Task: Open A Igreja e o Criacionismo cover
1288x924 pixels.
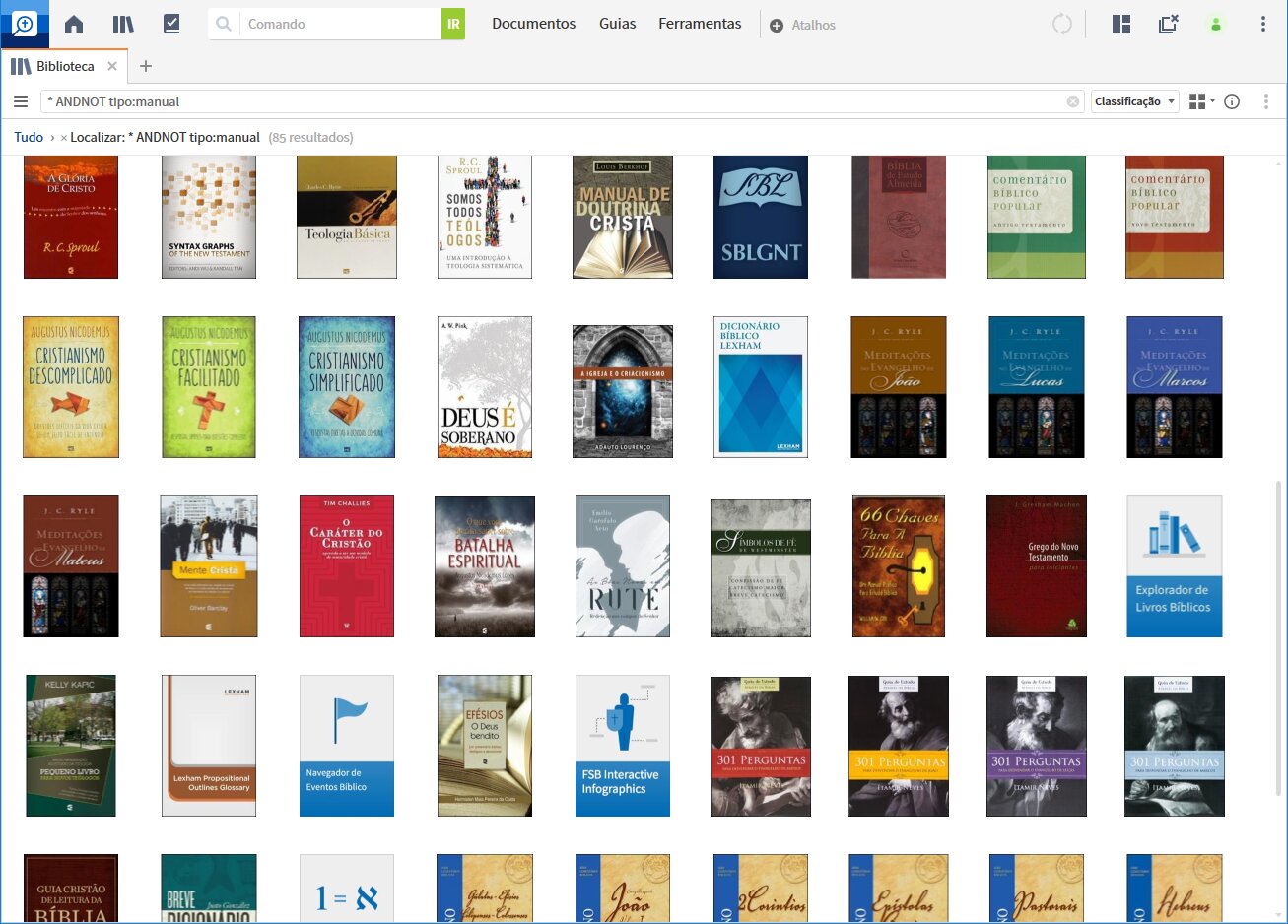Action: pyautogui.click(x=623, y=391)
